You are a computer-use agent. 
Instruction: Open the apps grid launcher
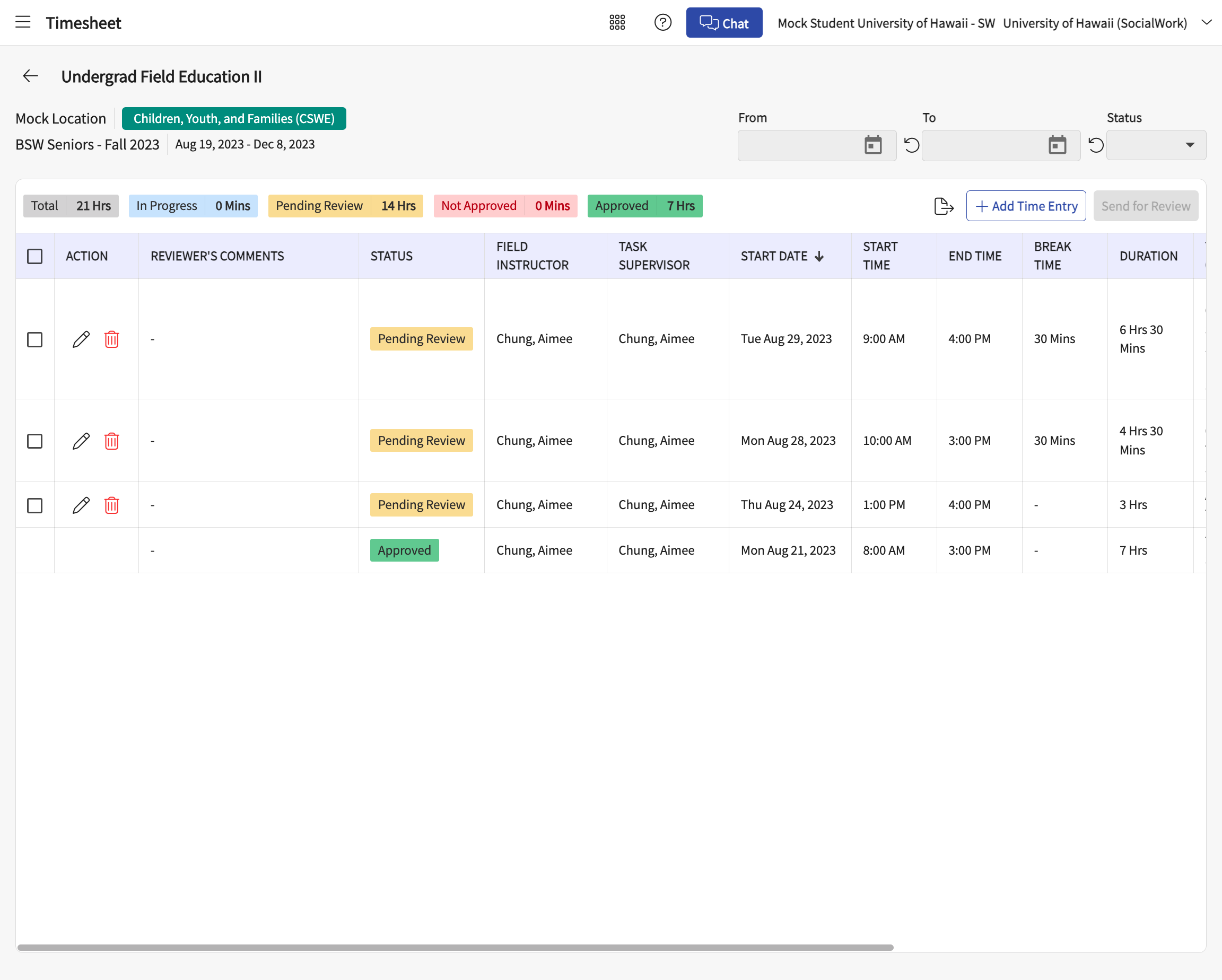pyautogui.click(x=617, y=23)
